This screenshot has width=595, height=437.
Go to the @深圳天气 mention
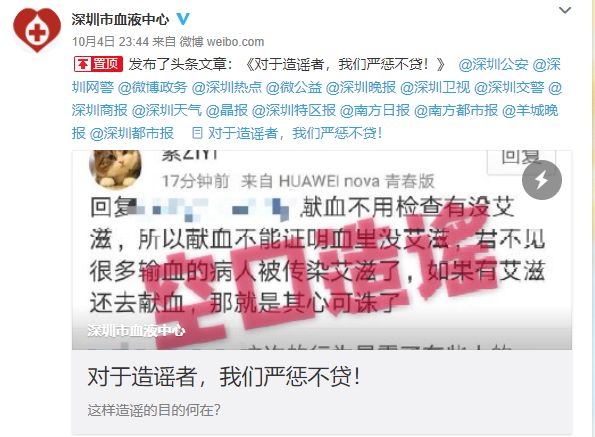click(x=167, y=110)
